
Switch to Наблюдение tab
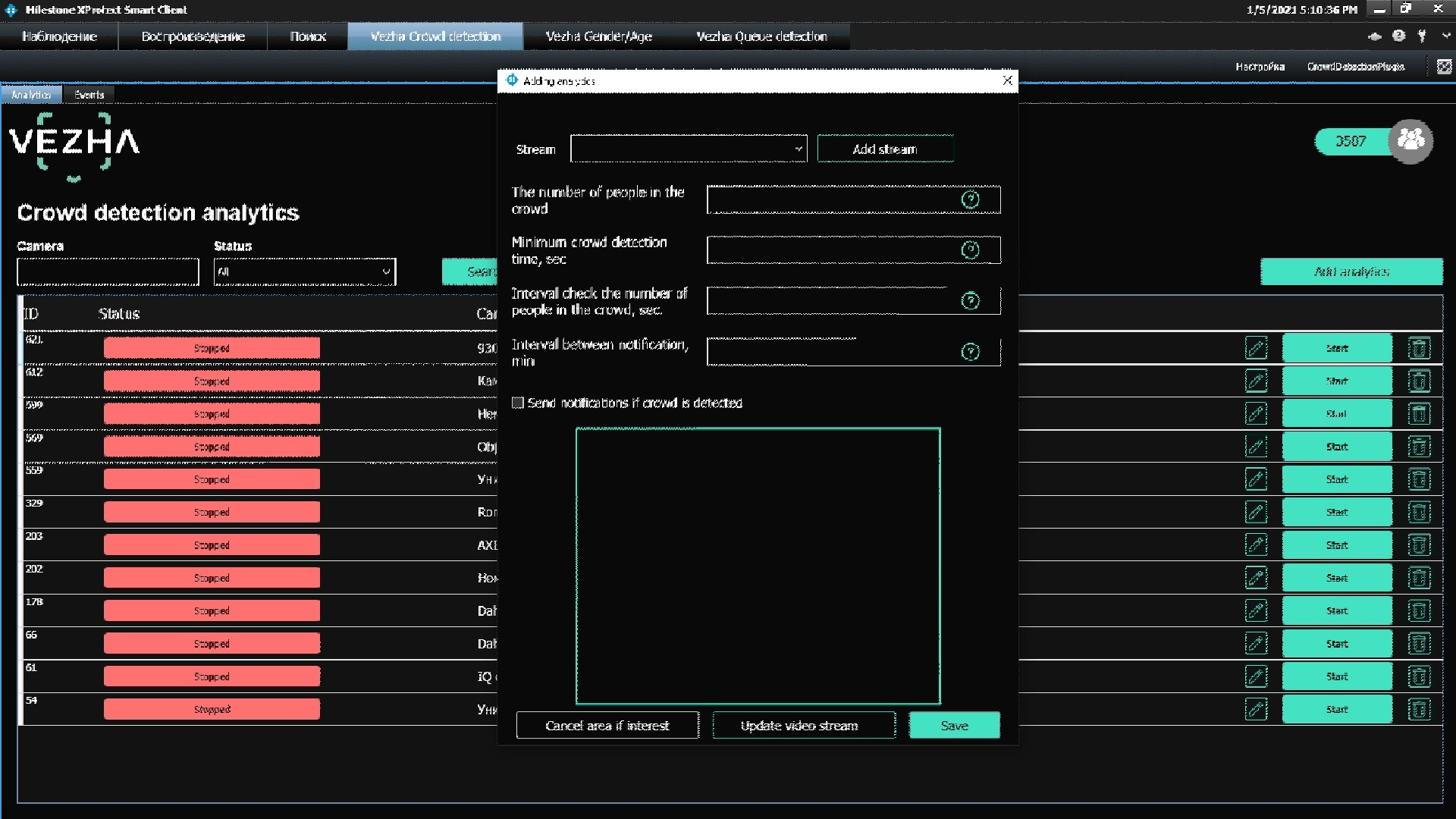click(59, 36)
